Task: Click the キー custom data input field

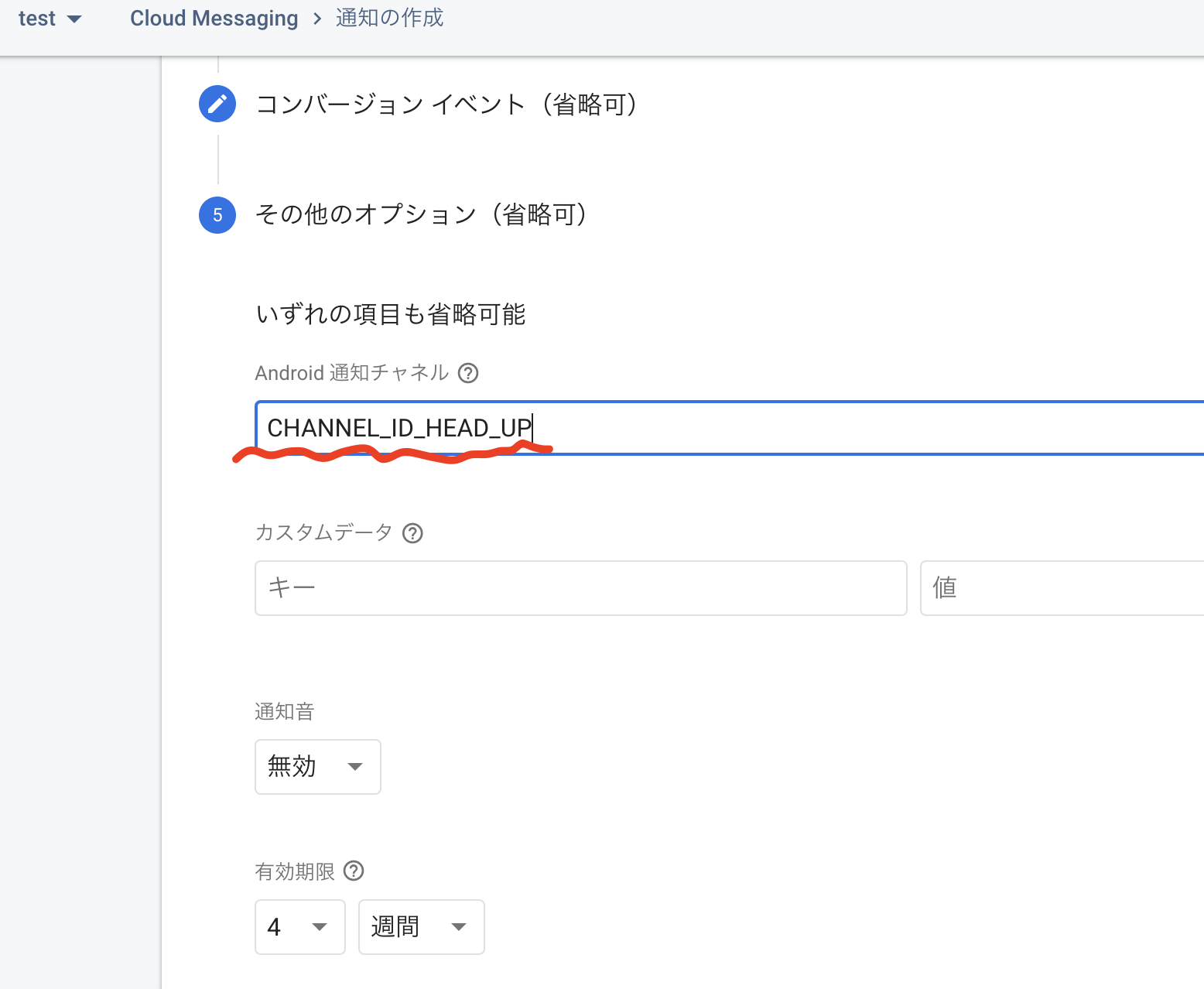Action: [580, 588]
